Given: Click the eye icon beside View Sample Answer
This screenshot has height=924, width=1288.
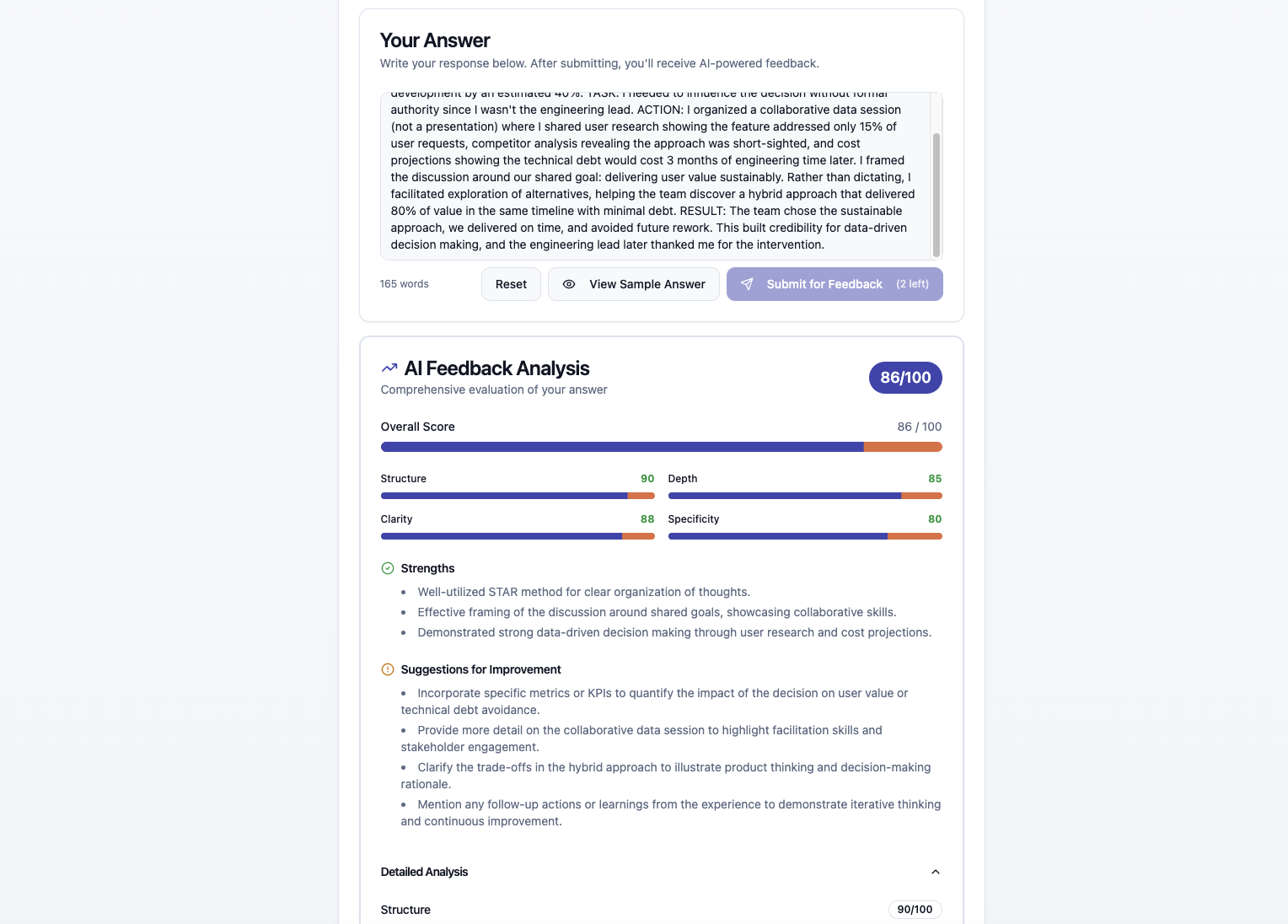Looking at the screenshot, I should (x=570, y=284).
